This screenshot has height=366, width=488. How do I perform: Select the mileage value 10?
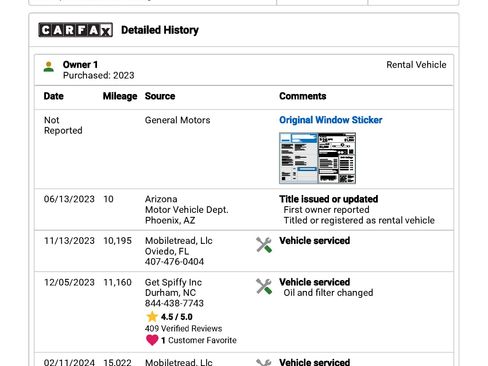pos(108,199)
